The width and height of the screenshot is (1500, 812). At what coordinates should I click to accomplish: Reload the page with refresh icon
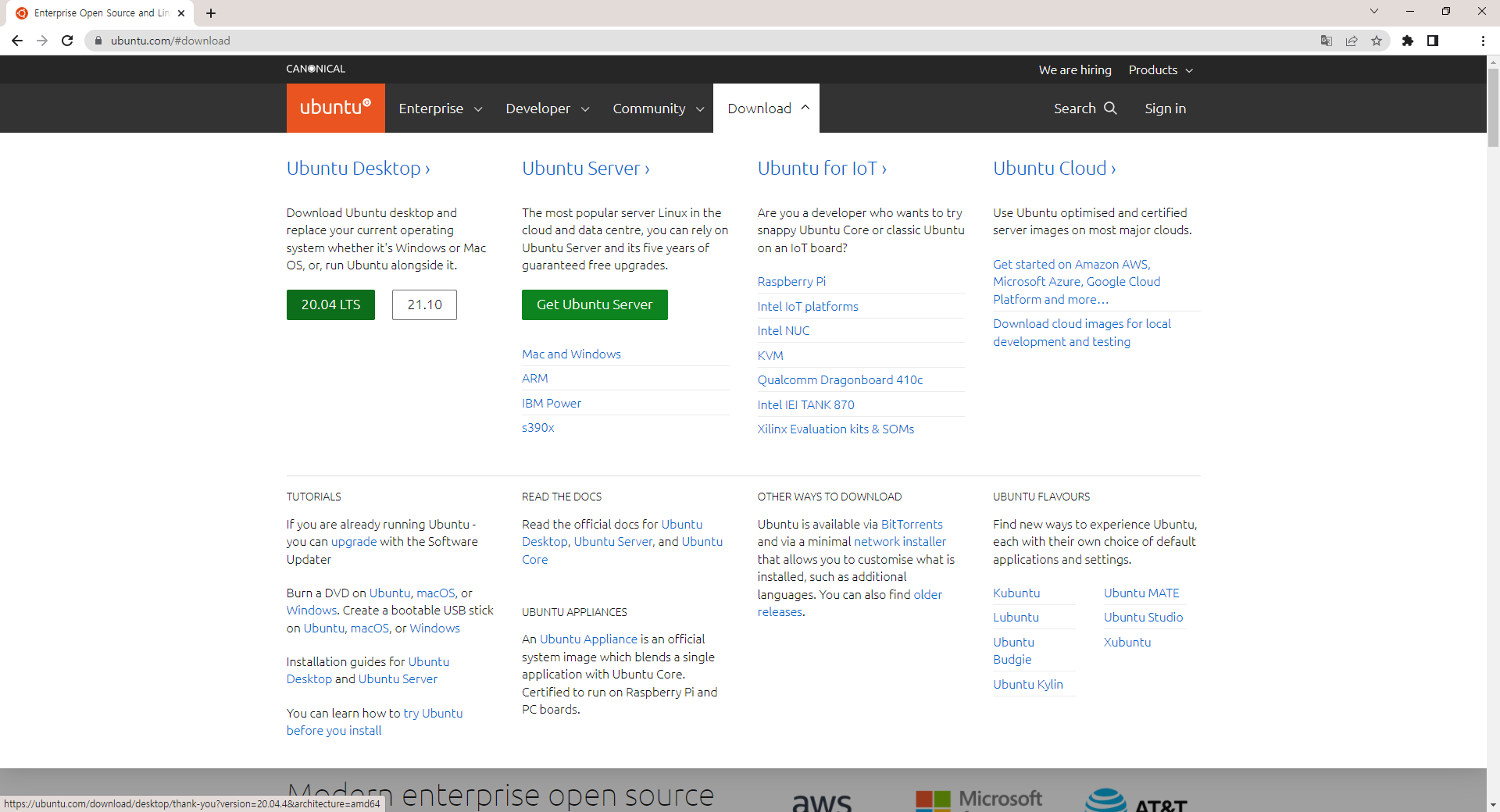[67, 41]
